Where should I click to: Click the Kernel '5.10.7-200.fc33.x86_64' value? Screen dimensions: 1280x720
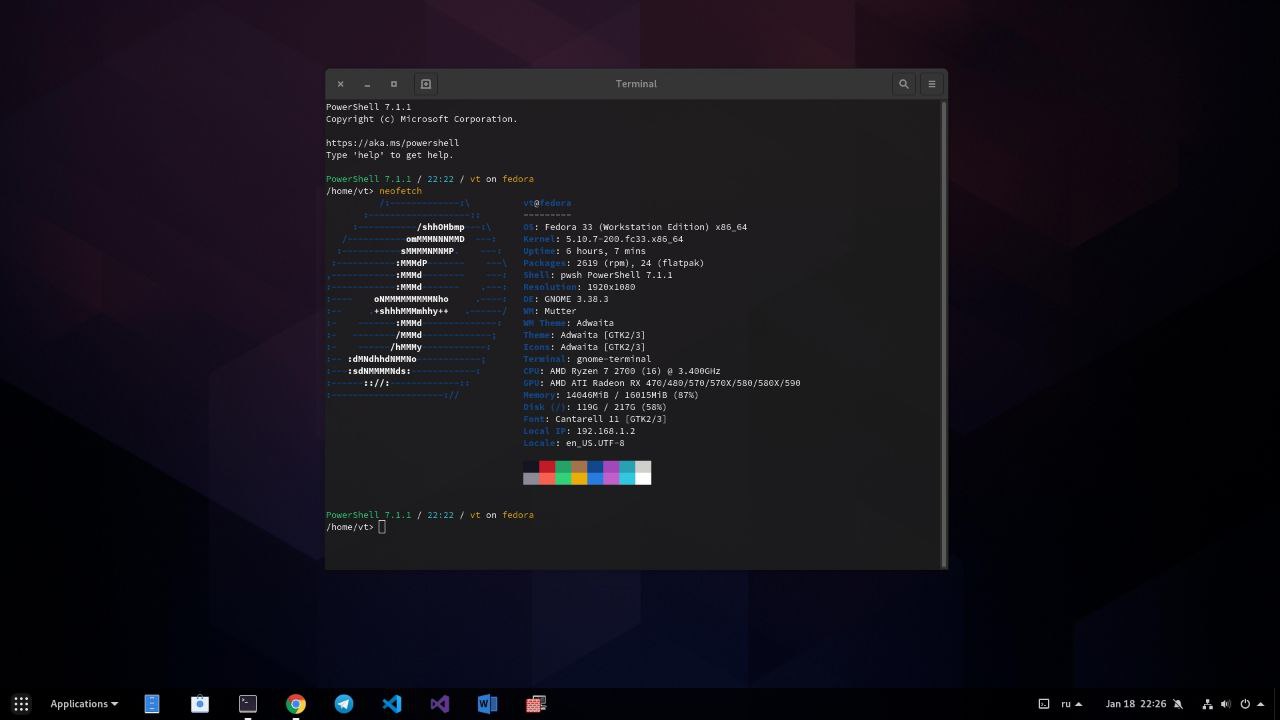[x=624, y=239]
